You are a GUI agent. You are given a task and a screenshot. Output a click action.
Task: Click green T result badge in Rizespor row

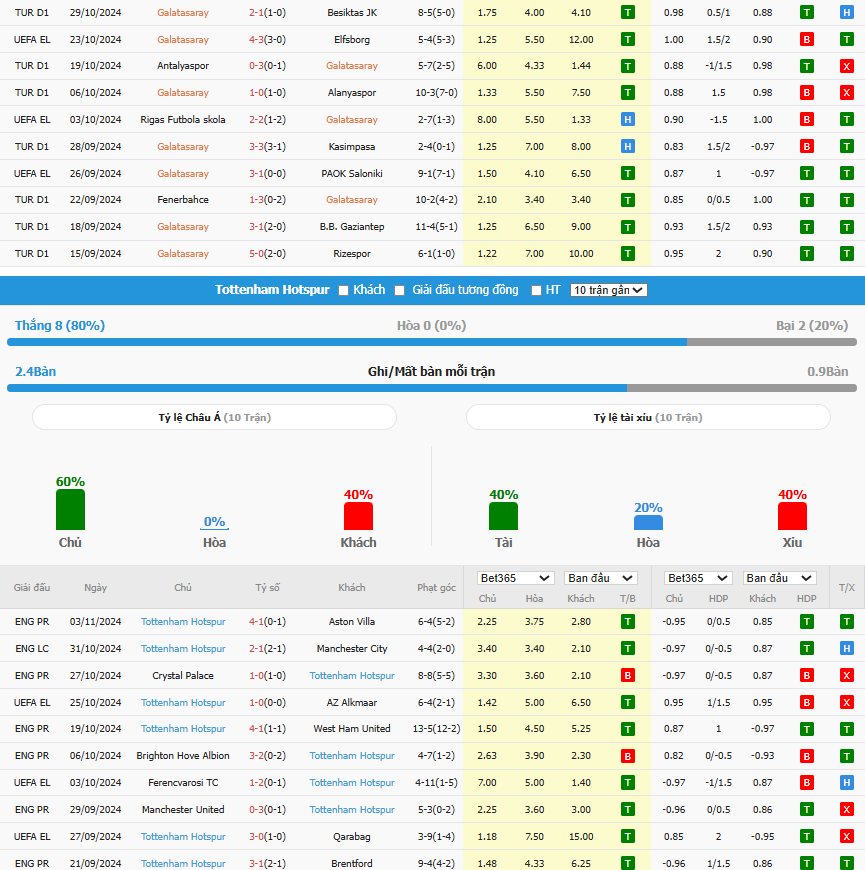tap(628, 254)
